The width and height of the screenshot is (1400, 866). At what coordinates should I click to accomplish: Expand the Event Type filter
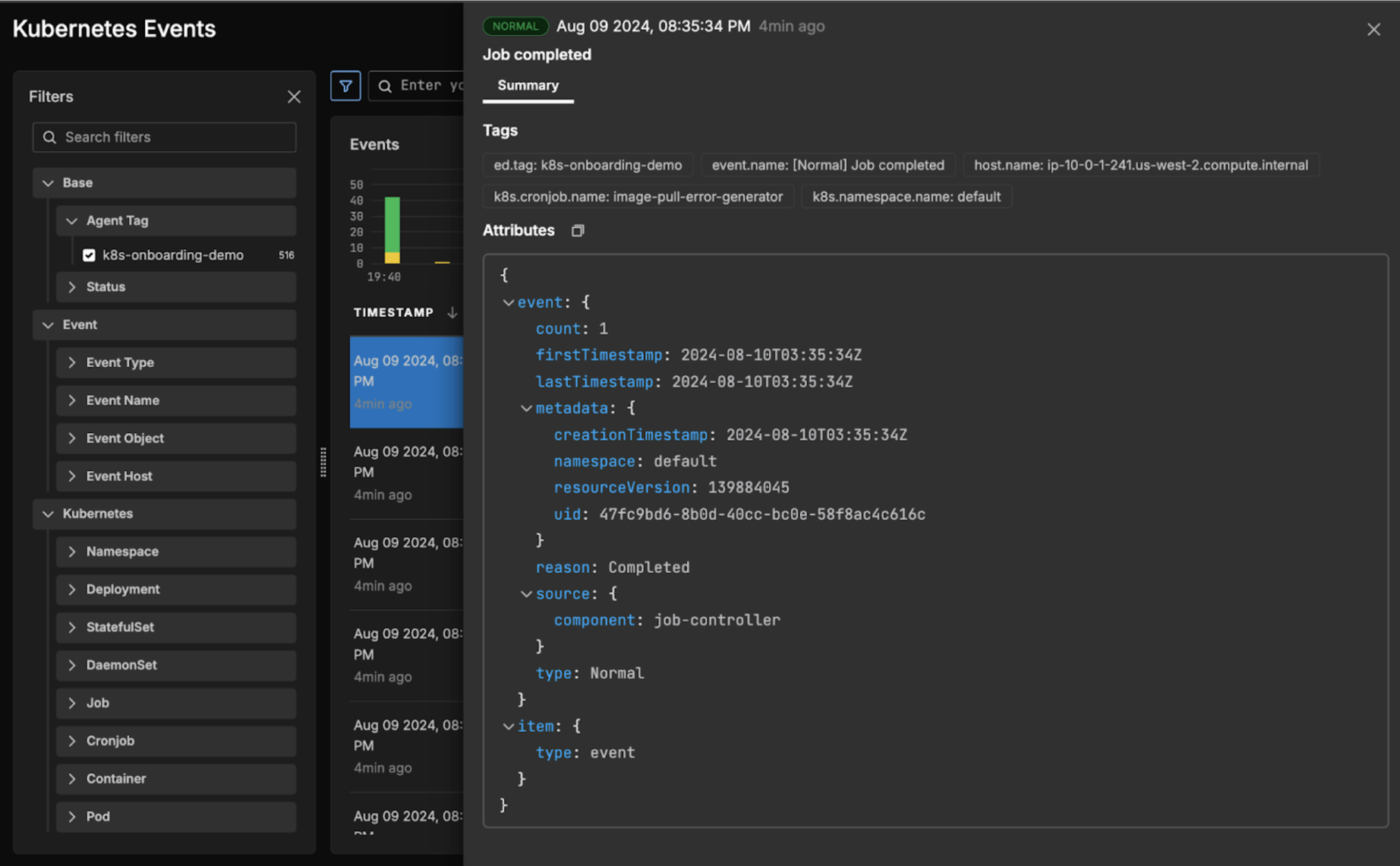coord(72,362)
